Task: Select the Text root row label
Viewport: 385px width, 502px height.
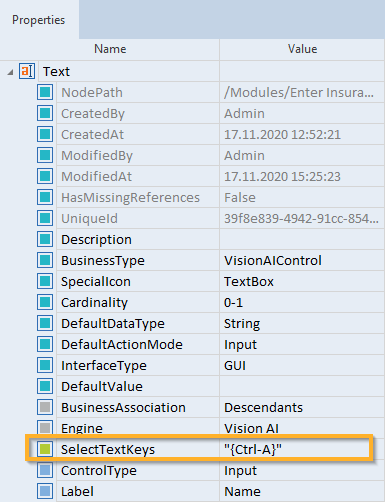Action: (56, 71)
